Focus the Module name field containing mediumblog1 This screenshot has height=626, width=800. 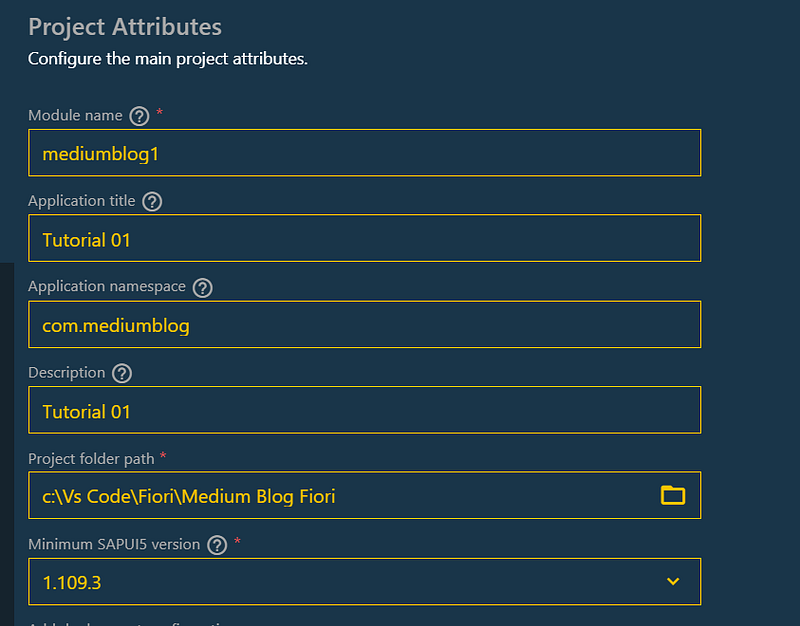[x=364, y=152]
